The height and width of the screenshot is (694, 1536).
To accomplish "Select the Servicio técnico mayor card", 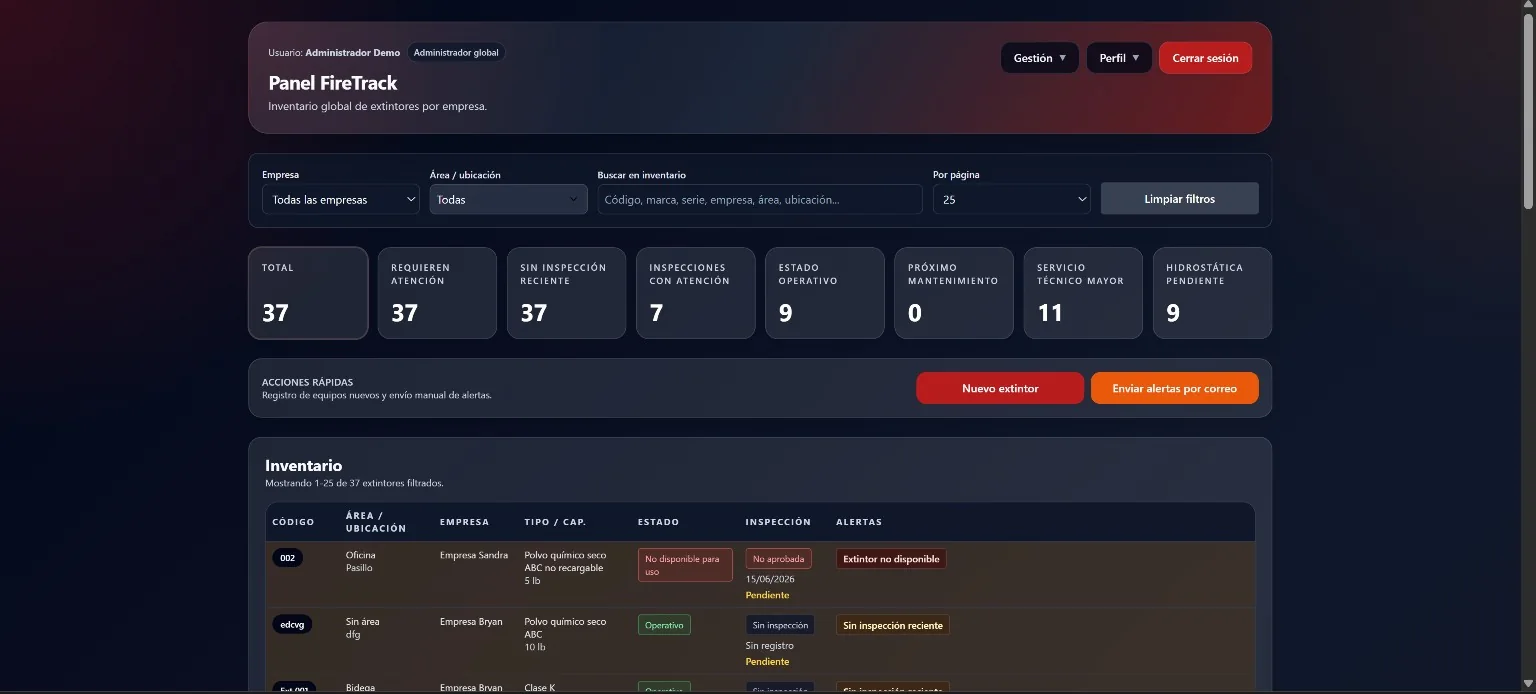I will [1083, 293].
